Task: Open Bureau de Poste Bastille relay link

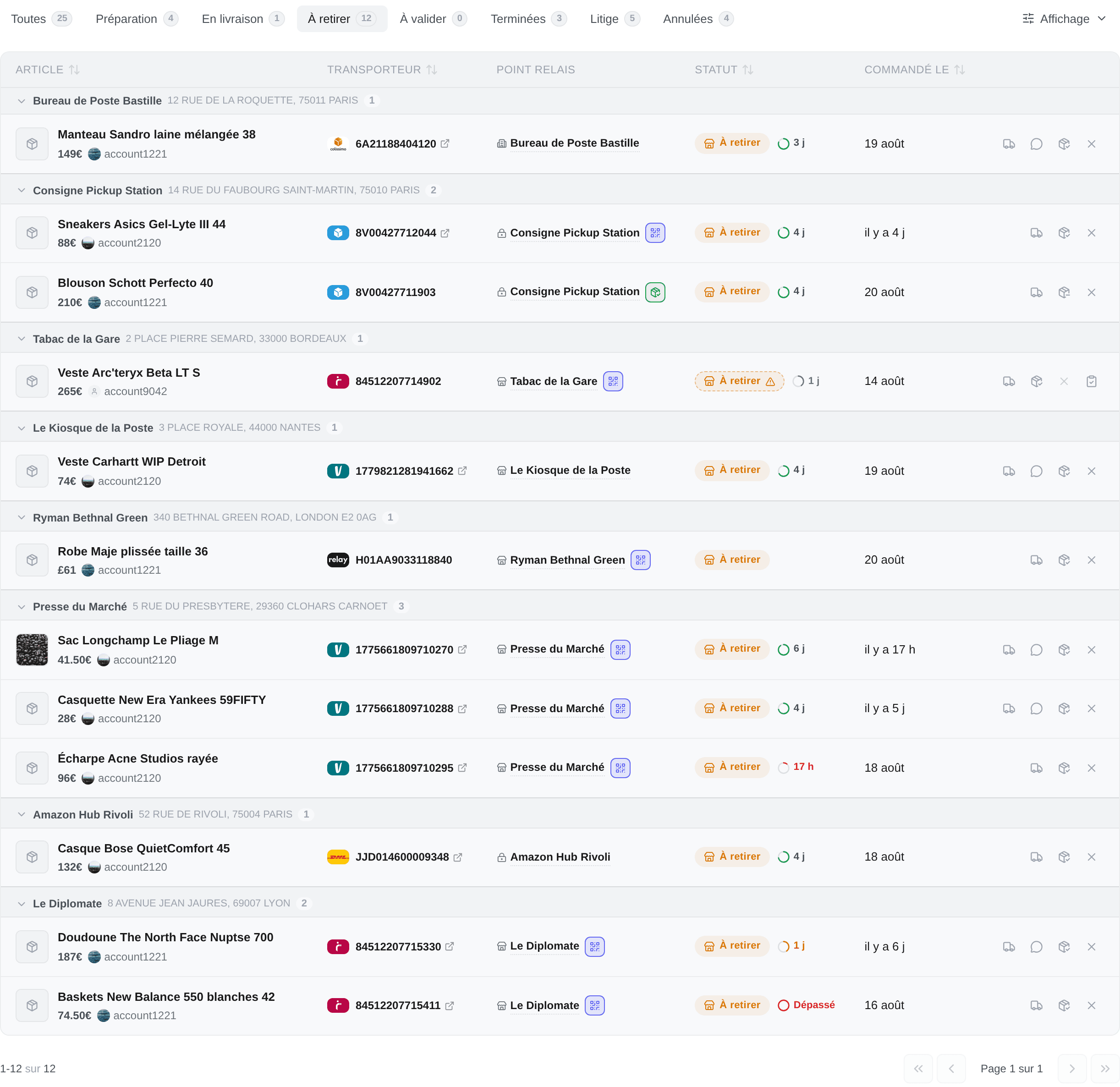Action: (x=574, y=143)
